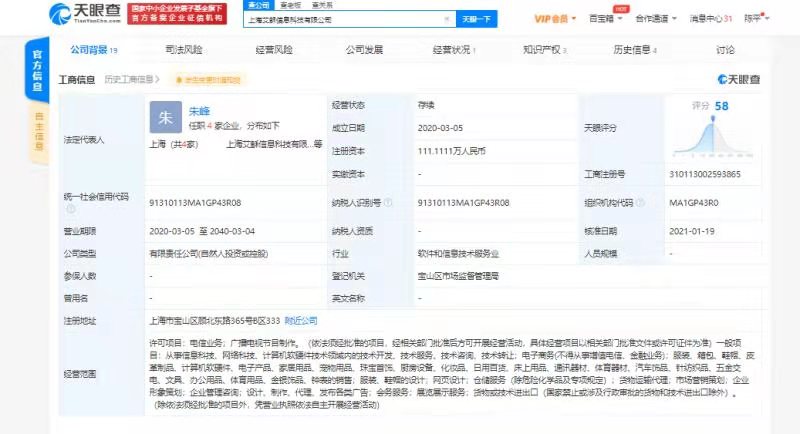Switch to the 查老板 search tab
The width and height of the screenshot is (800, 434).
pyautogui.click(x=290, y=5)
